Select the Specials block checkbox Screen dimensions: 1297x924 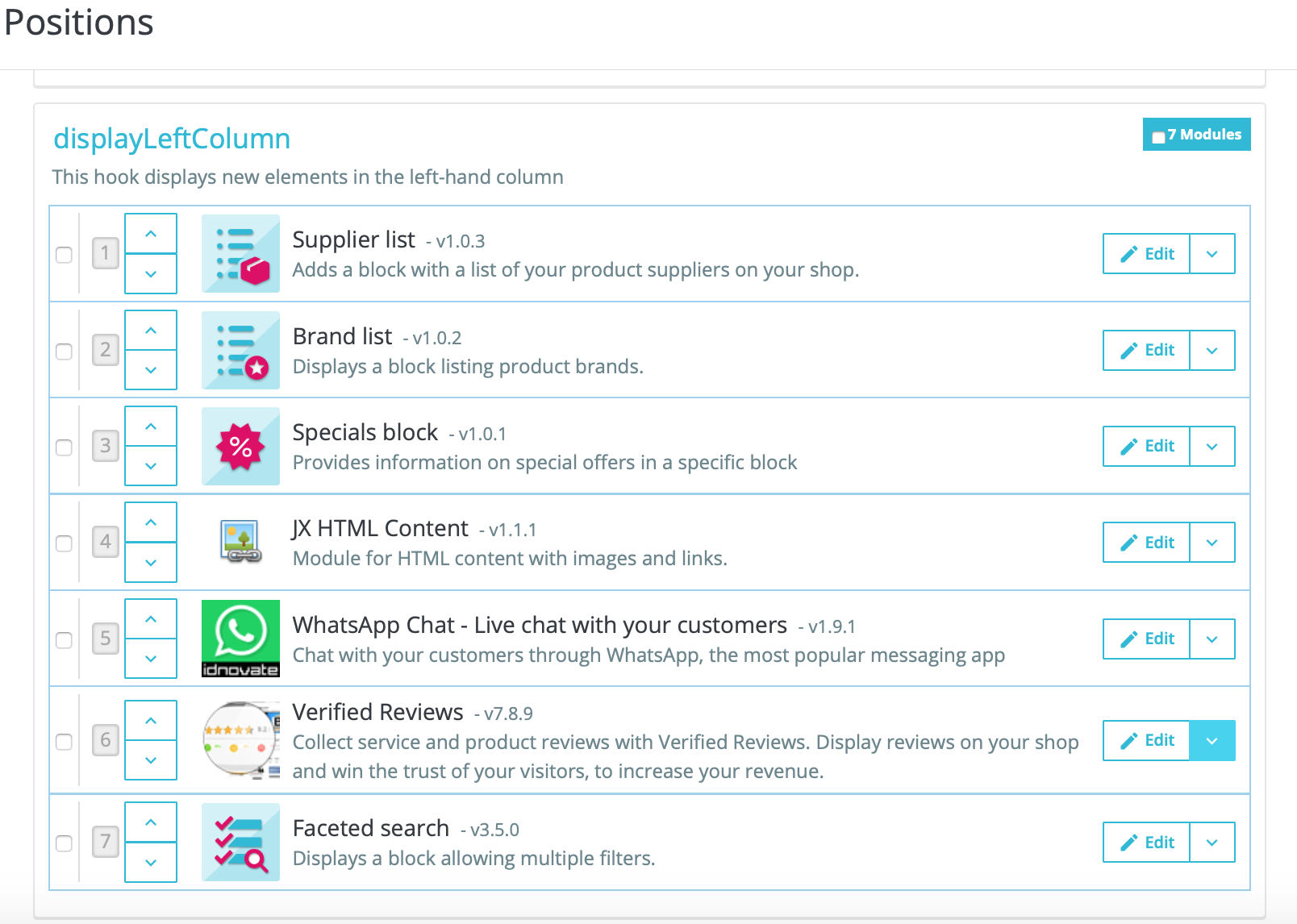click(x=64, y=447)
